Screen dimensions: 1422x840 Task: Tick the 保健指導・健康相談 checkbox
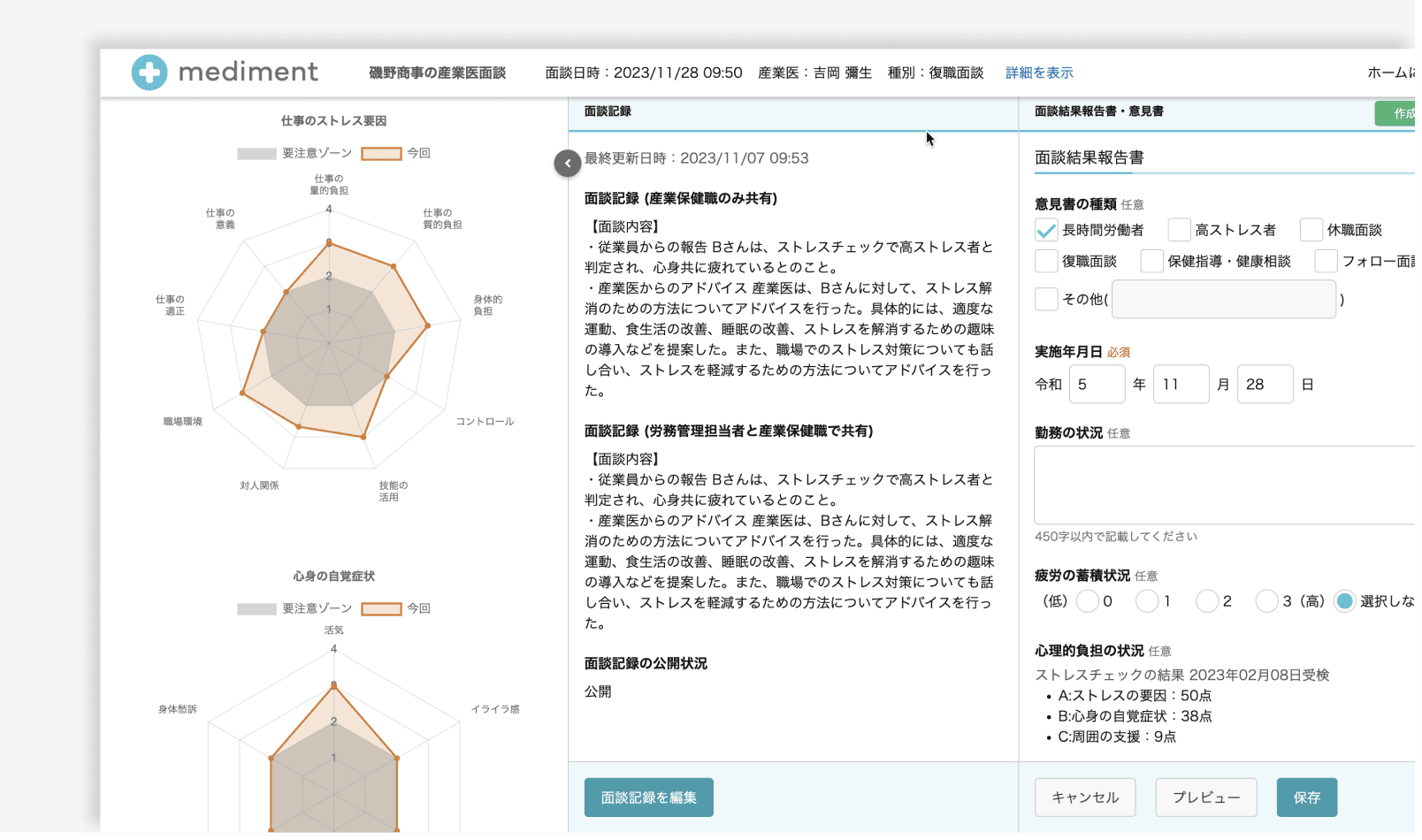tap(1151, 261)
